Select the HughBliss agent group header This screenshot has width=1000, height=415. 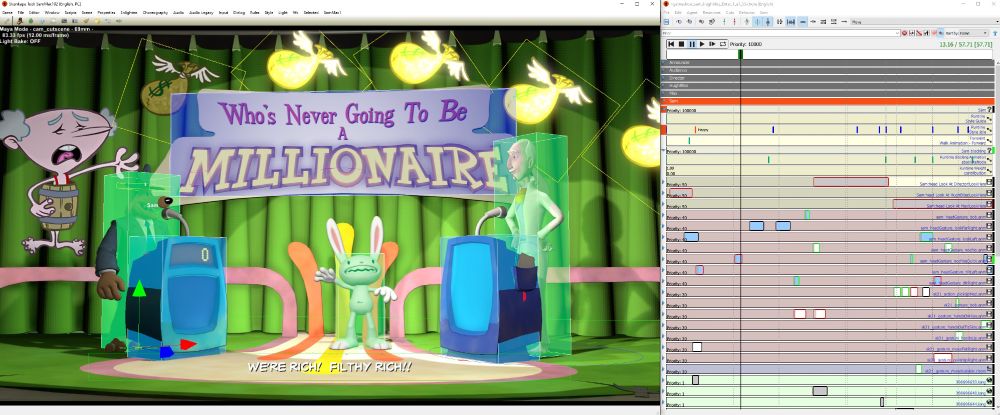pyautogui.click(x=828, y=85)
